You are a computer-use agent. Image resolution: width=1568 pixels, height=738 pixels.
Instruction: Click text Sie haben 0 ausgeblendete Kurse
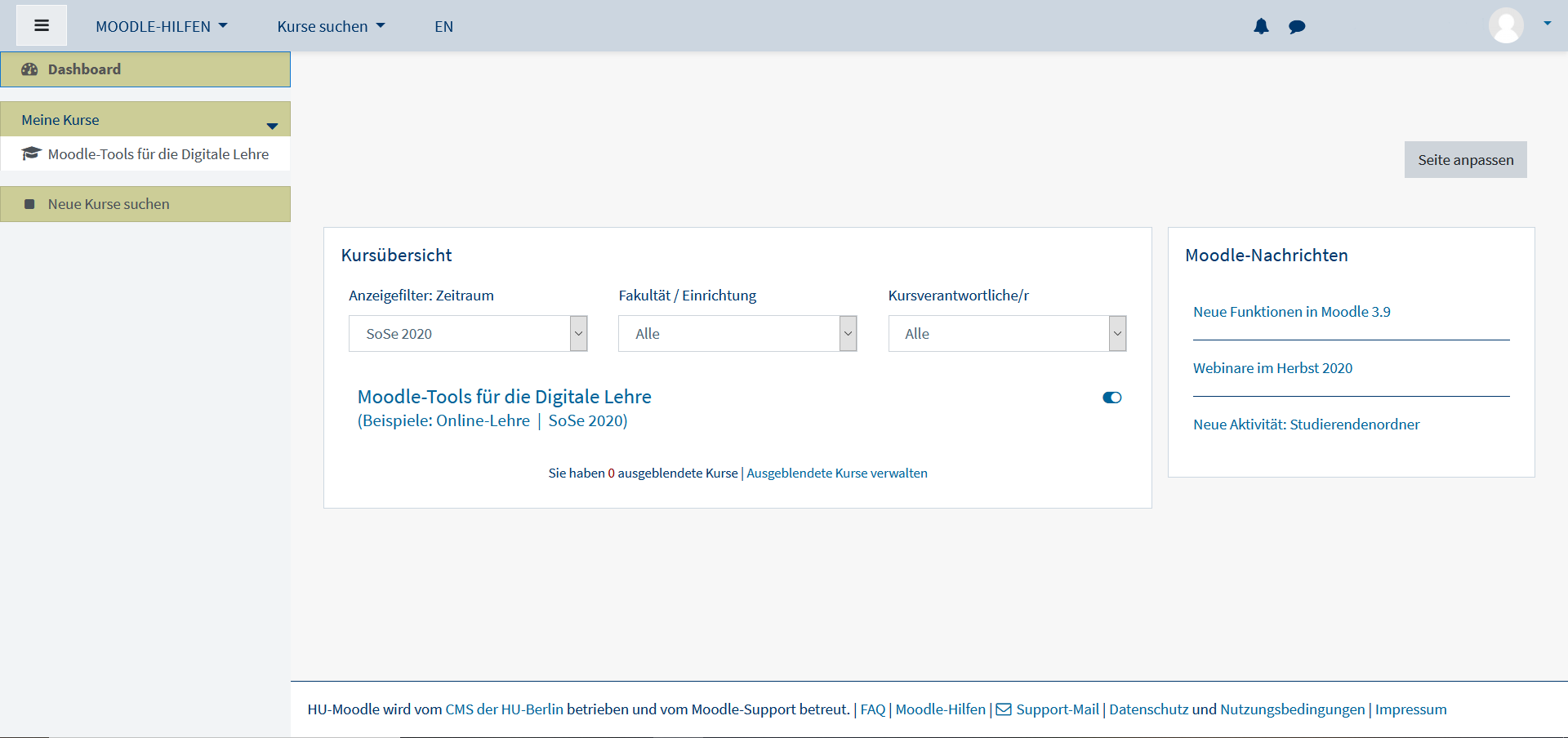(643, 473)
